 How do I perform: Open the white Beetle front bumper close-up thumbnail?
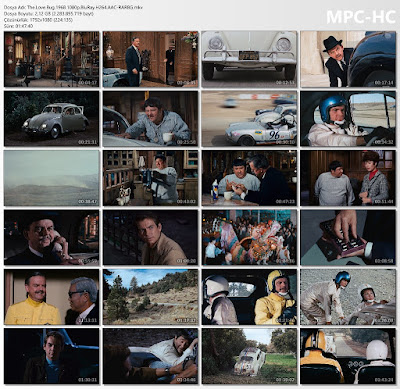click(x=249, y=59)
